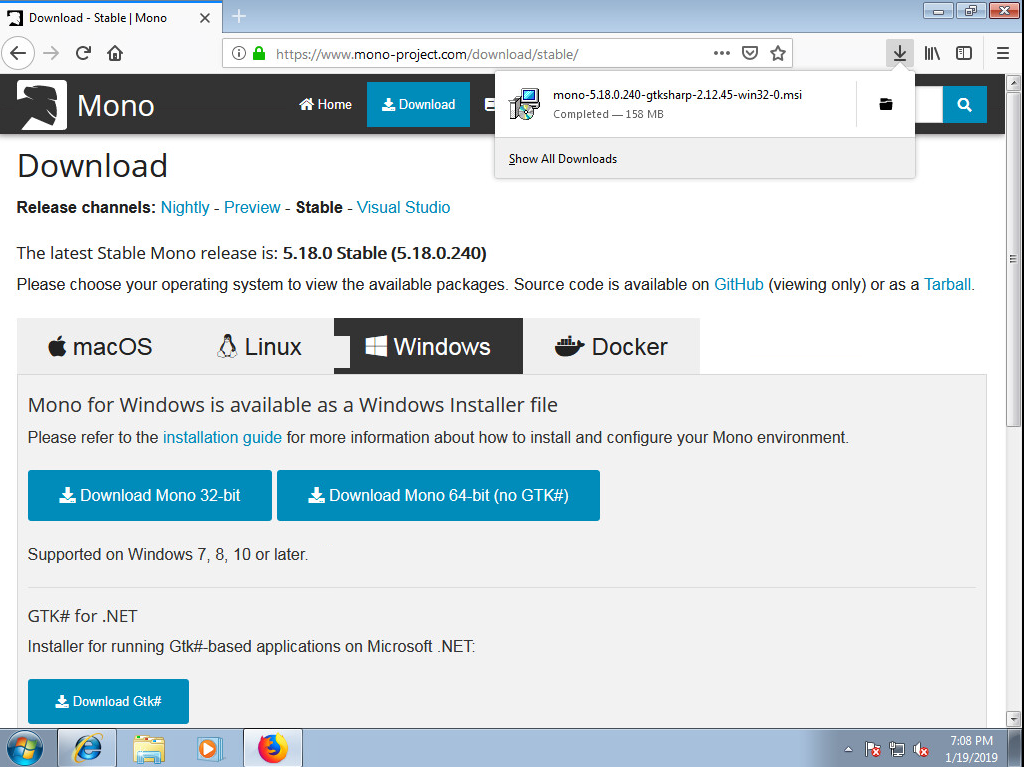Follow the GitHub source link

pos(739,285)
